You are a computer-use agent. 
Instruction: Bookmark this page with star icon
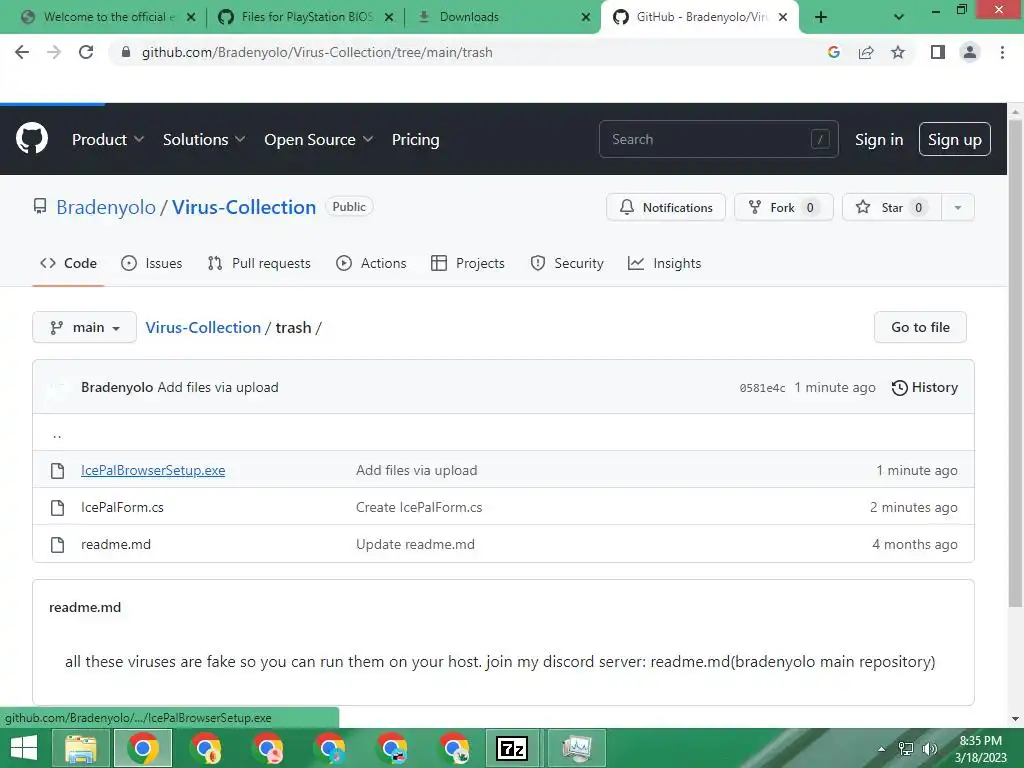click(898, 52)
